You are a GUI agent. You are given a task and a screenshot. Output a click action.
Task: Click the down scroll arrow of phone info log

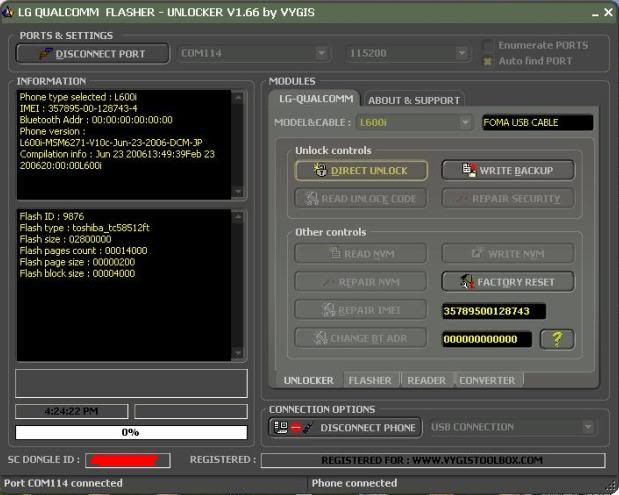tap(238, 192)
